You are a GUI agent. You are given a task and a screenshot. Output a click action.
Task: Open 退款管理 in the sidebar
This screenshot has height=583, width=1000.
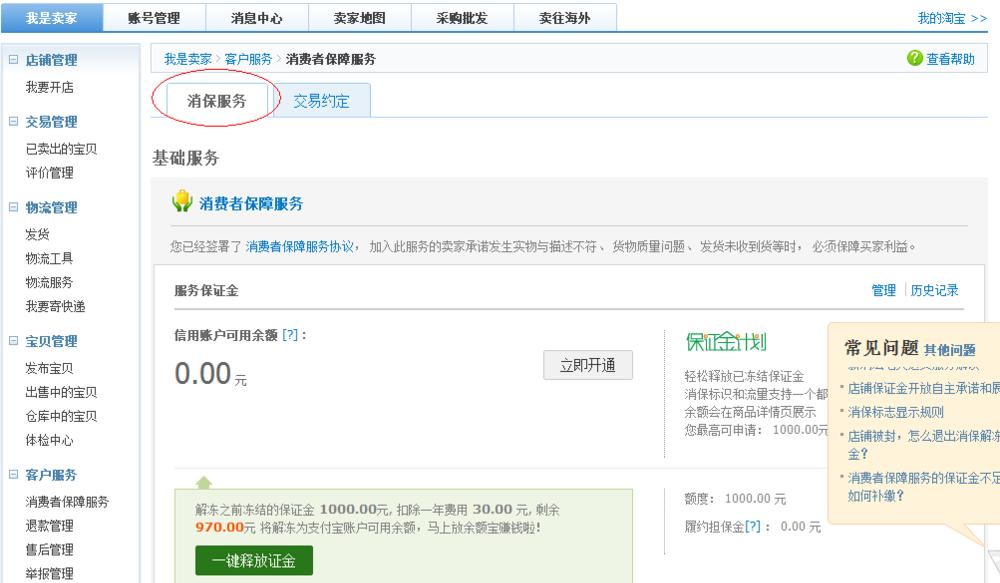pyautogui.click(x=50, y=526)
